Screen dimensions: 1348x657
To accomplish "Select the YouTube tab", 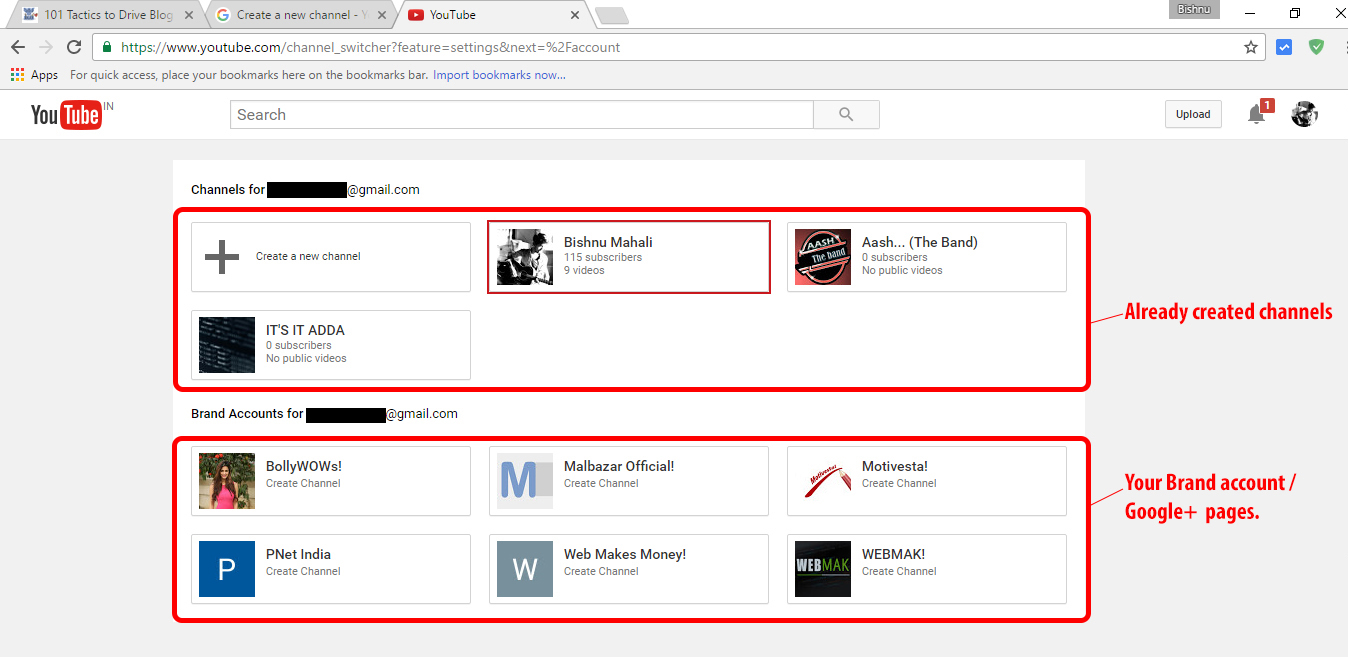I will tap(493, 15).
